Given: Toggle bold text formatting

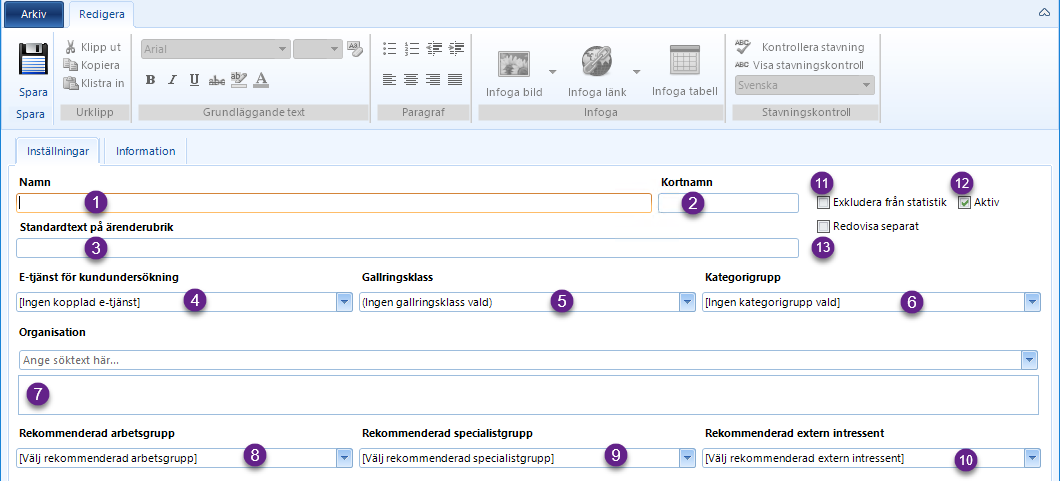Looking at the screenshot, I should (151, 80).
